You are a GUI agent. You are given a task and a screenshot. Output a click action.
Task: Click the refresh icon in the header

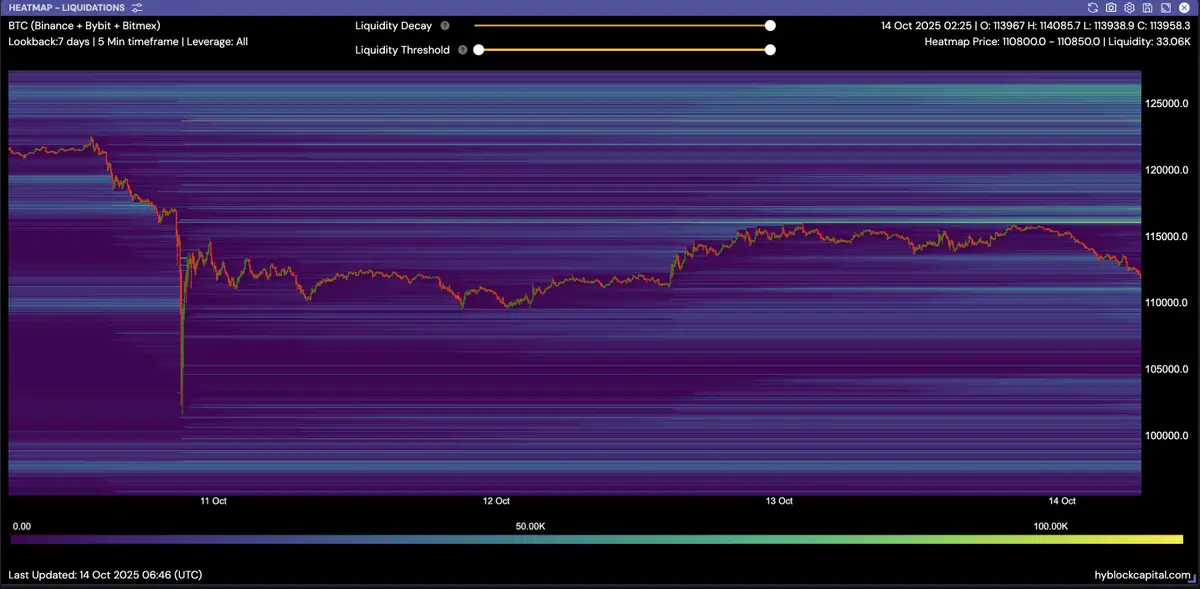[1093, 7]
